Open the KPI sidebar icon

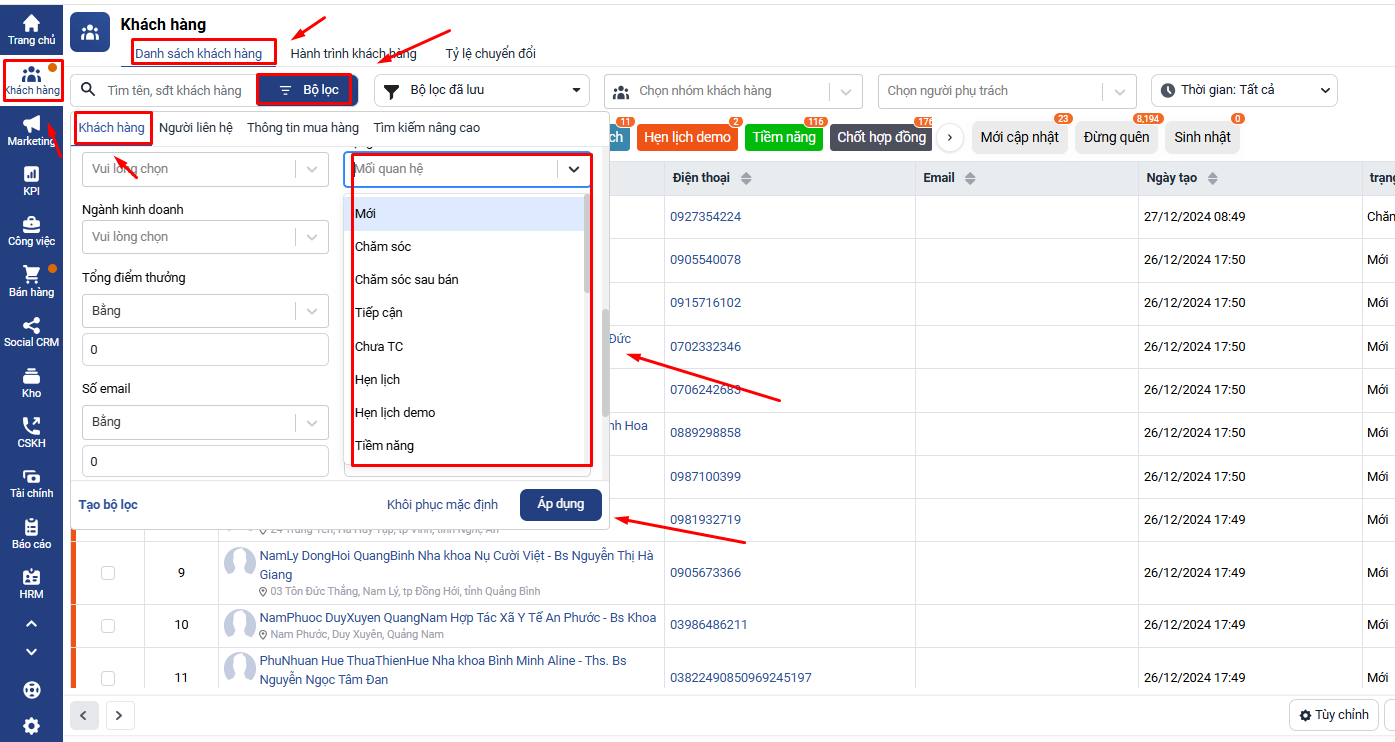(x=31, y=175)
